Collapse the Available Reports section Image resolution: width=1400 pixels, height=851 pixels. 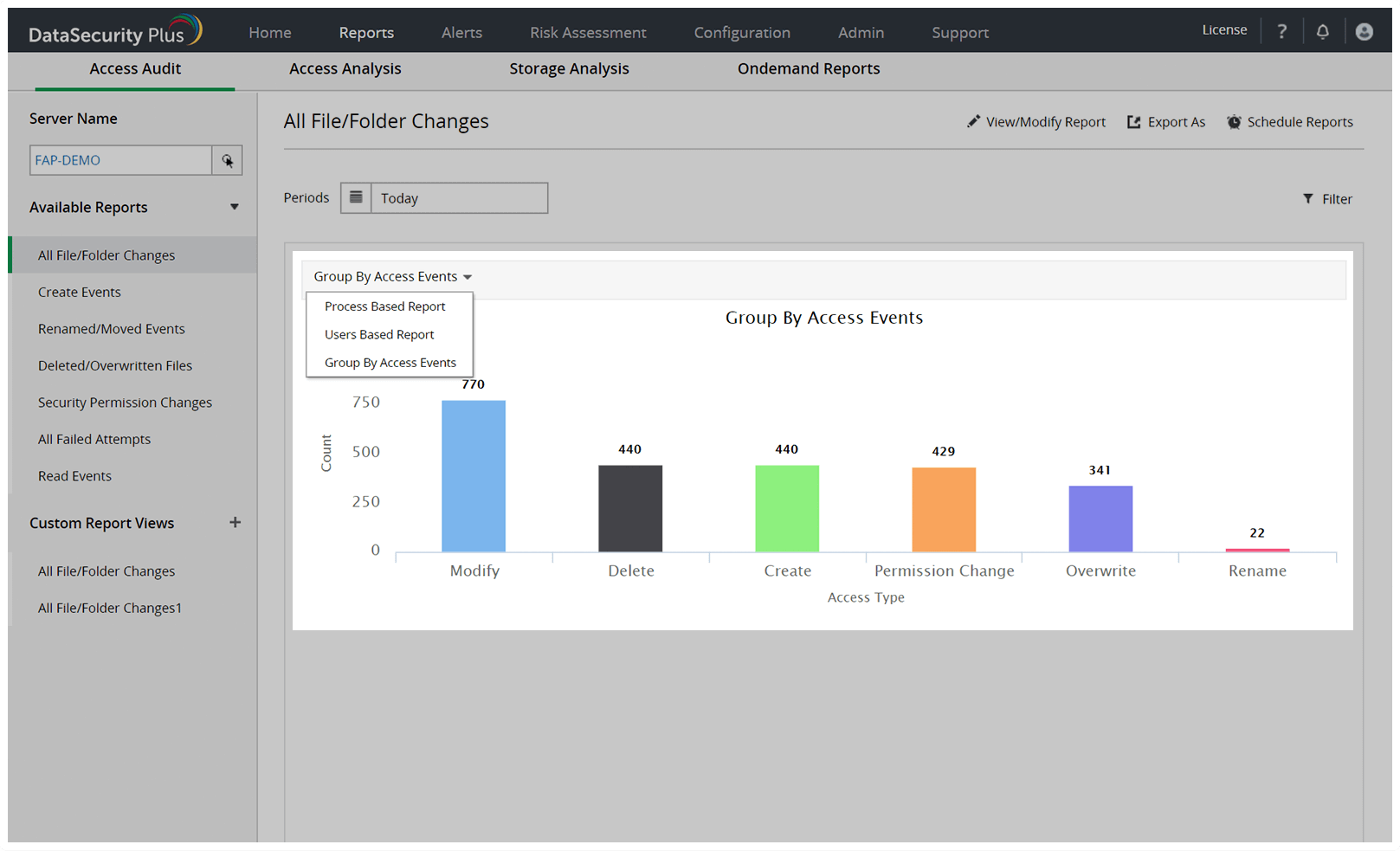coord(235,207)
